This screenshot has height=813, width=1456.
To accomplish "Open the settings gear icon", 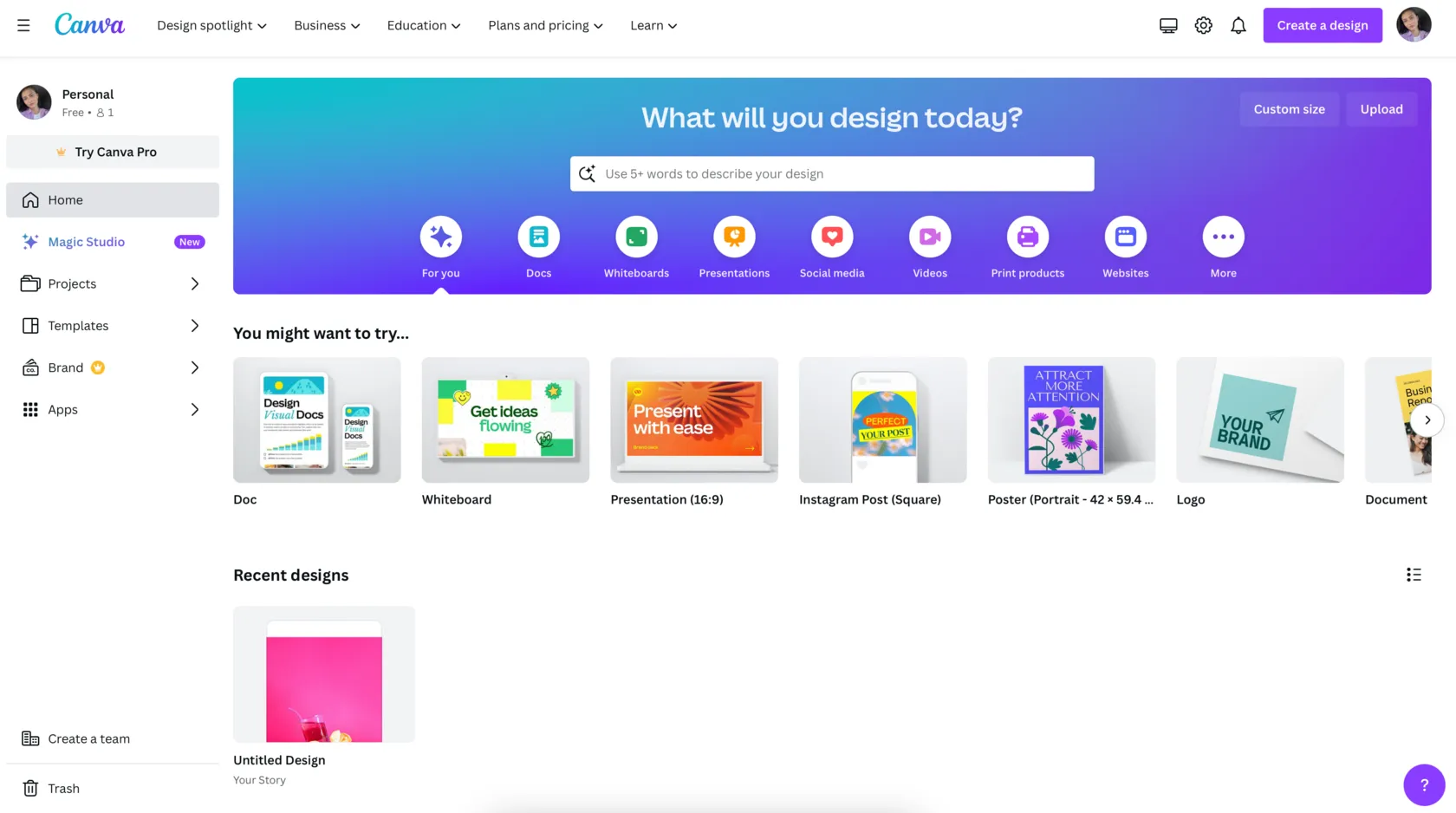I will click(x=1203, y=25).
